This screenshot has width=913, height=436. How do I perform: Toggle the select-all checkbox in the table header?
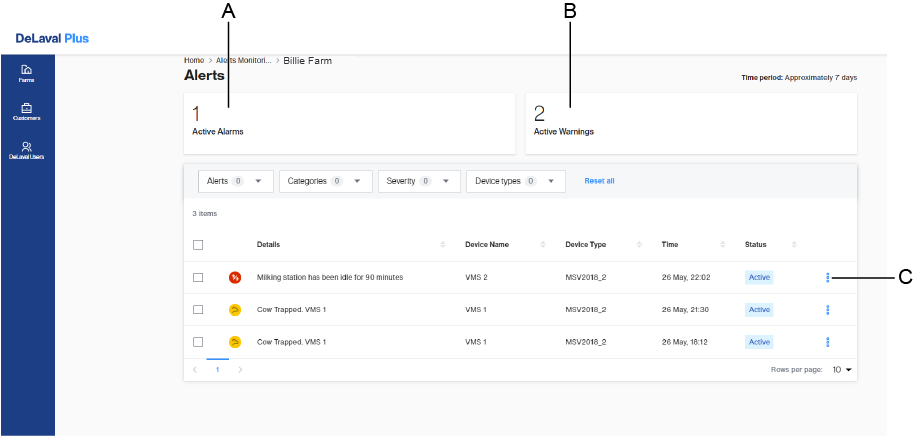pos(198,245)
